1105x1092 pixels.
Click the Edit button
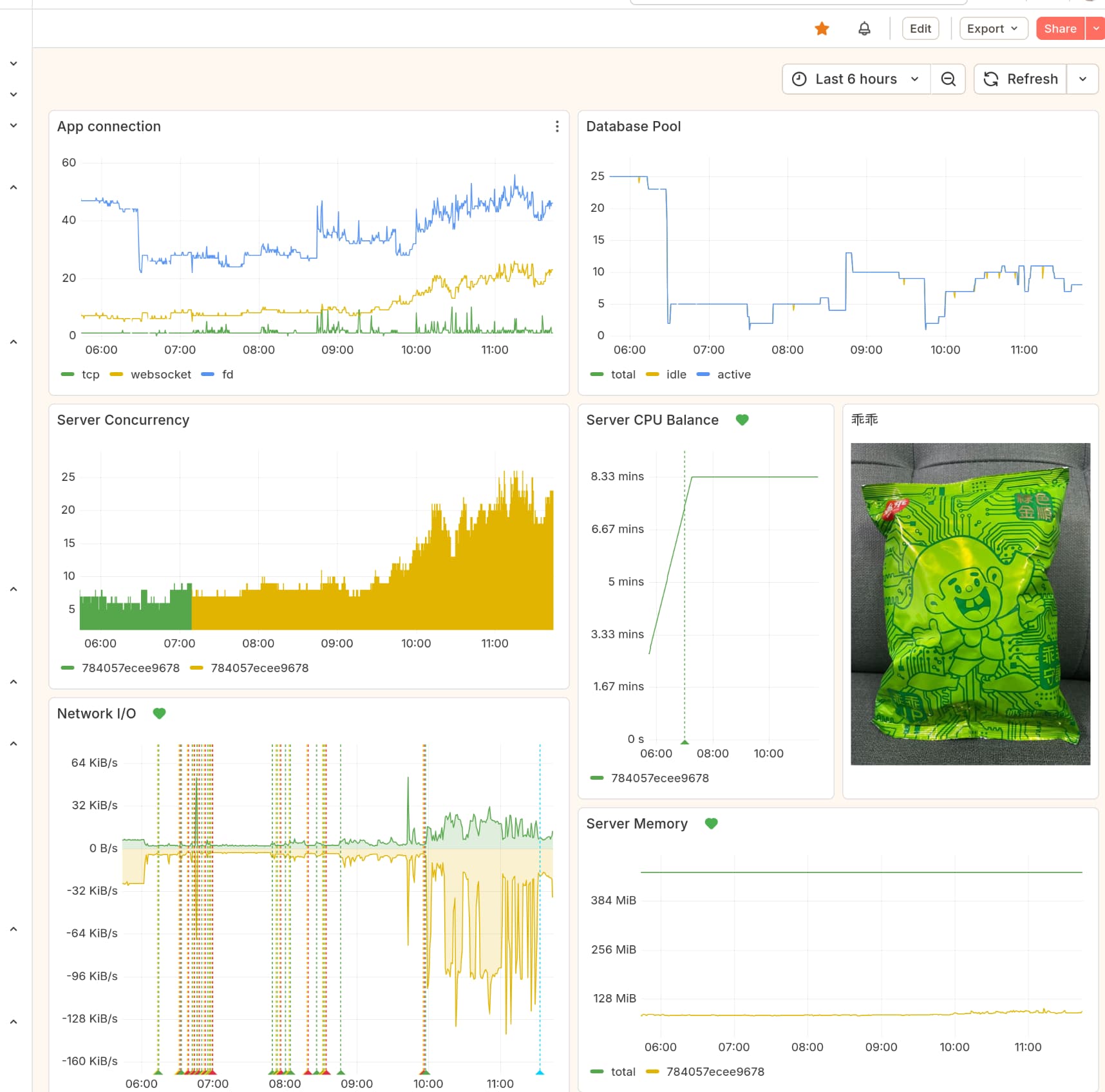coord(920,28)
